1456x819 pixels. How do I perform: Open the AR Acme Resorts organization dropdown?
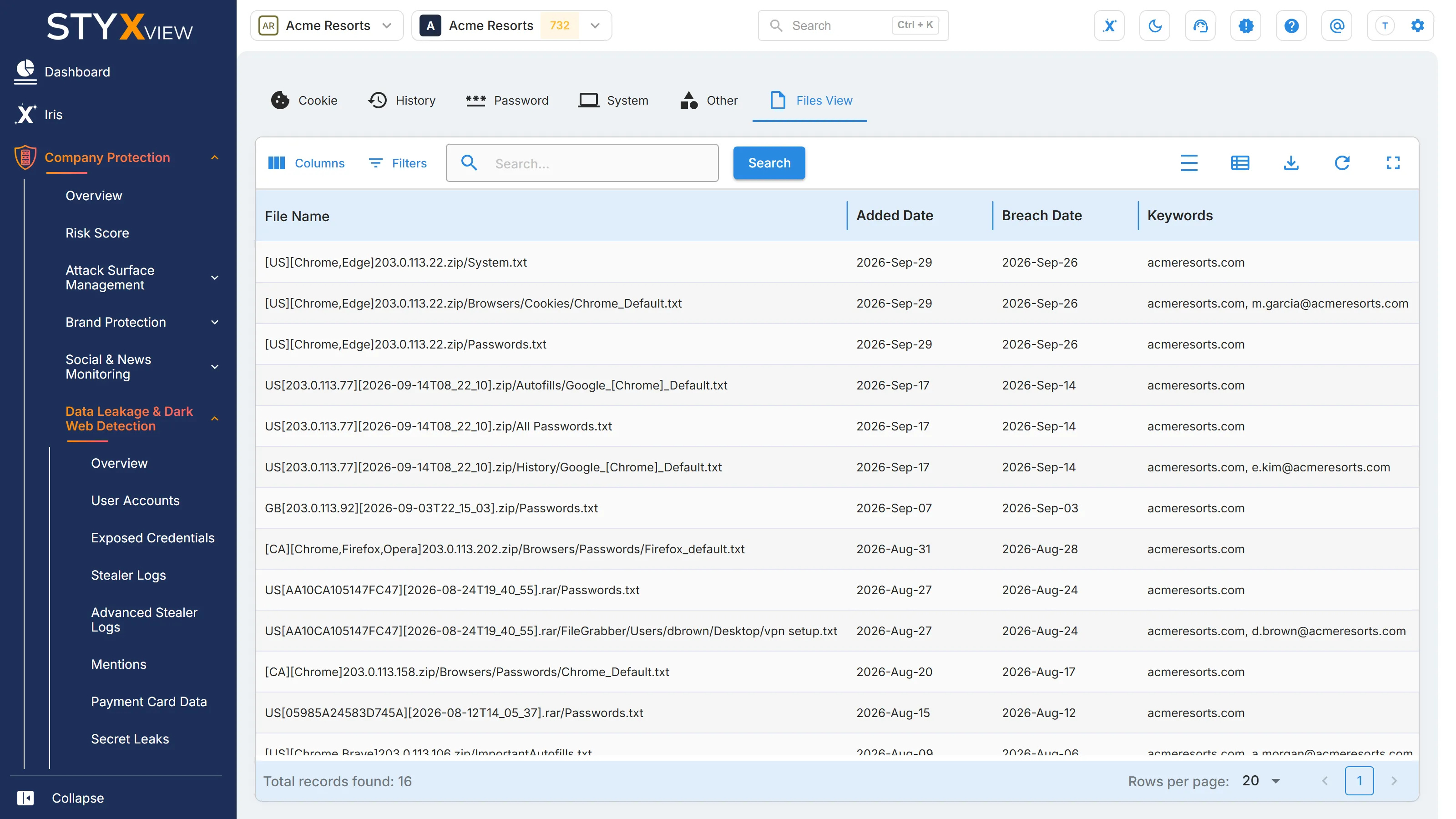pyautogui.click(x=327, y=25)
